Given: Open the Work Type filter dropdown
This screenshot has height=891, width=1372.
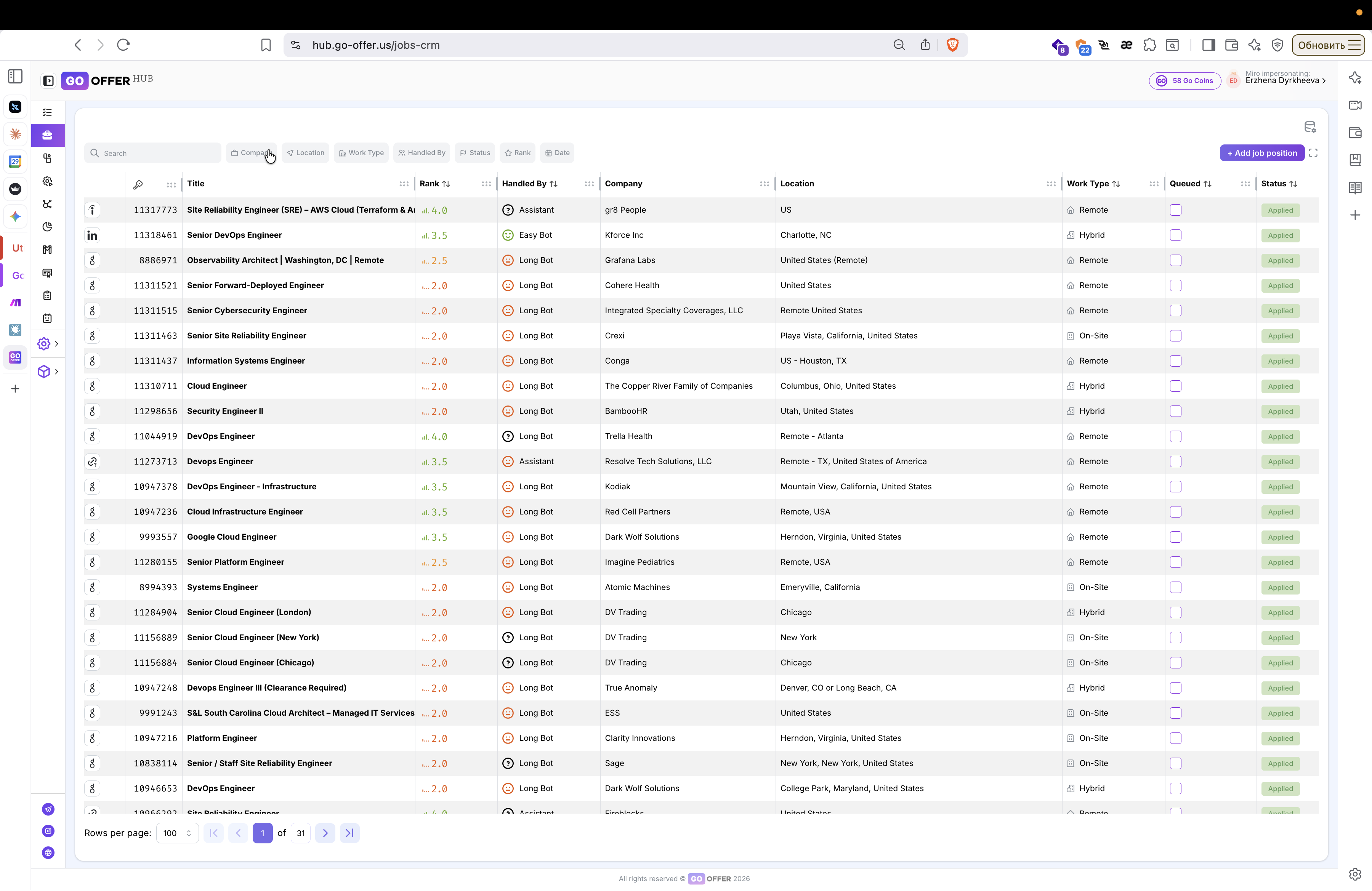Looking at the screenshot, I should (361, 153).
